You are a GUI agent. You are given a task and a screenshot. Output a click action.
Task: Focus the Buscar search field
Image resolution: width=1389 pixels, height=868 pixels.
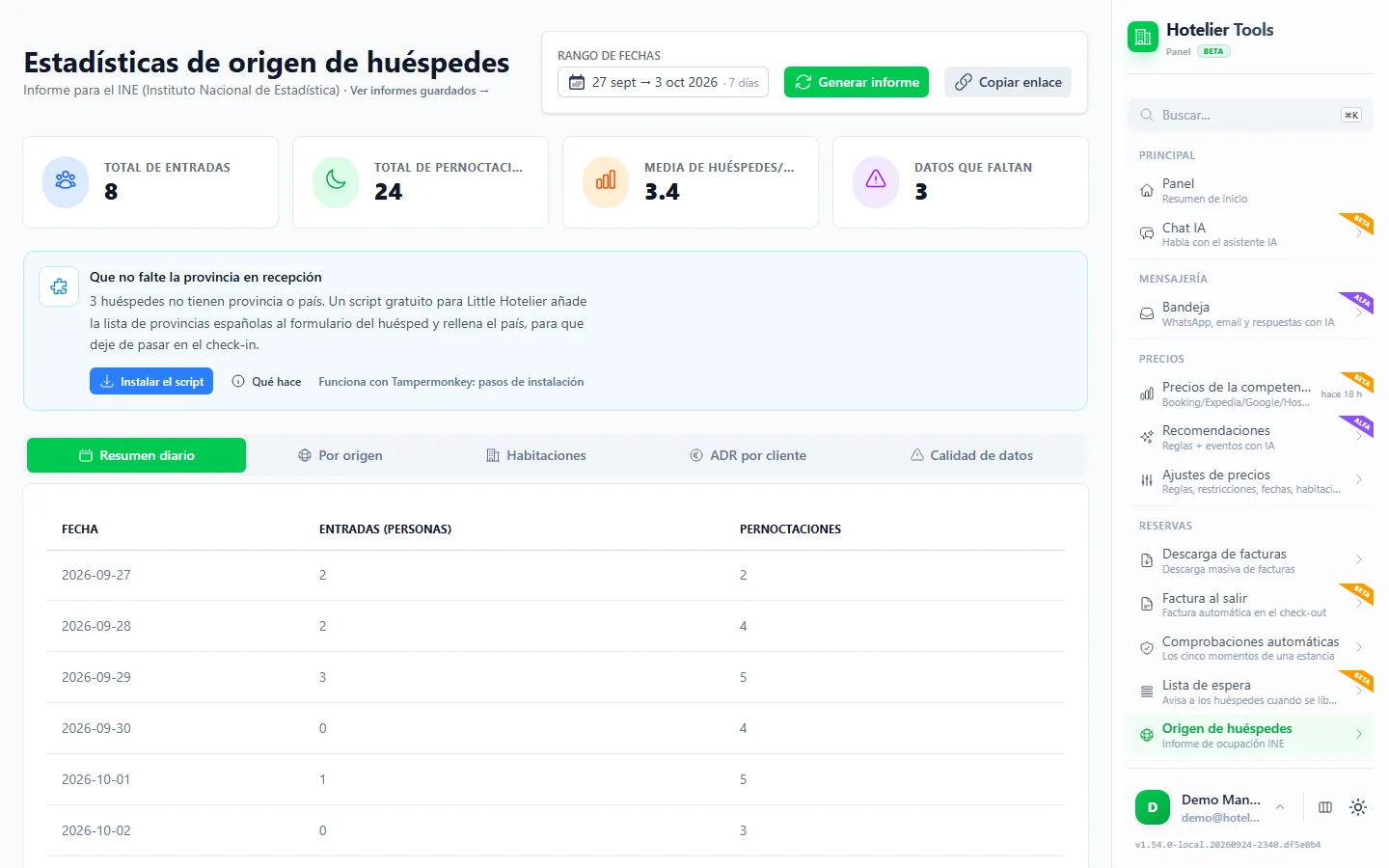[1250, 115]
